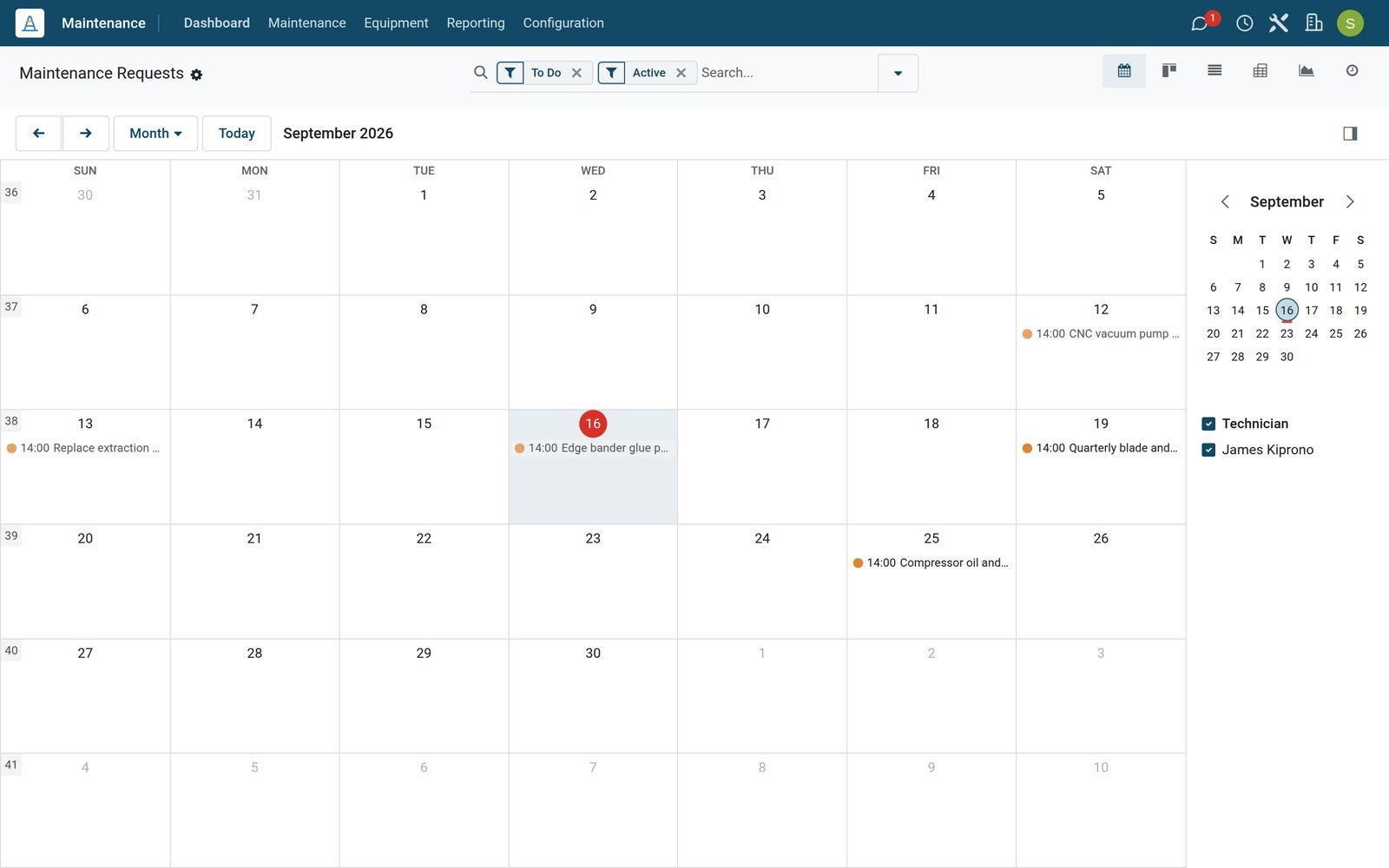The height and width of the screenshot is (868, 1389).
Task: Open the Compressor oil event
Action: pos(931,563)
